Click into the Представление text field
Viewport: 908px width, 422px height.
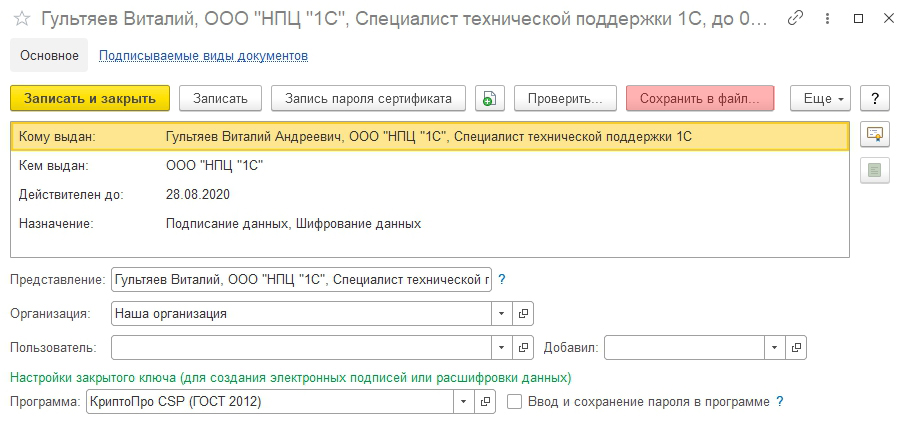pos(301,280)
